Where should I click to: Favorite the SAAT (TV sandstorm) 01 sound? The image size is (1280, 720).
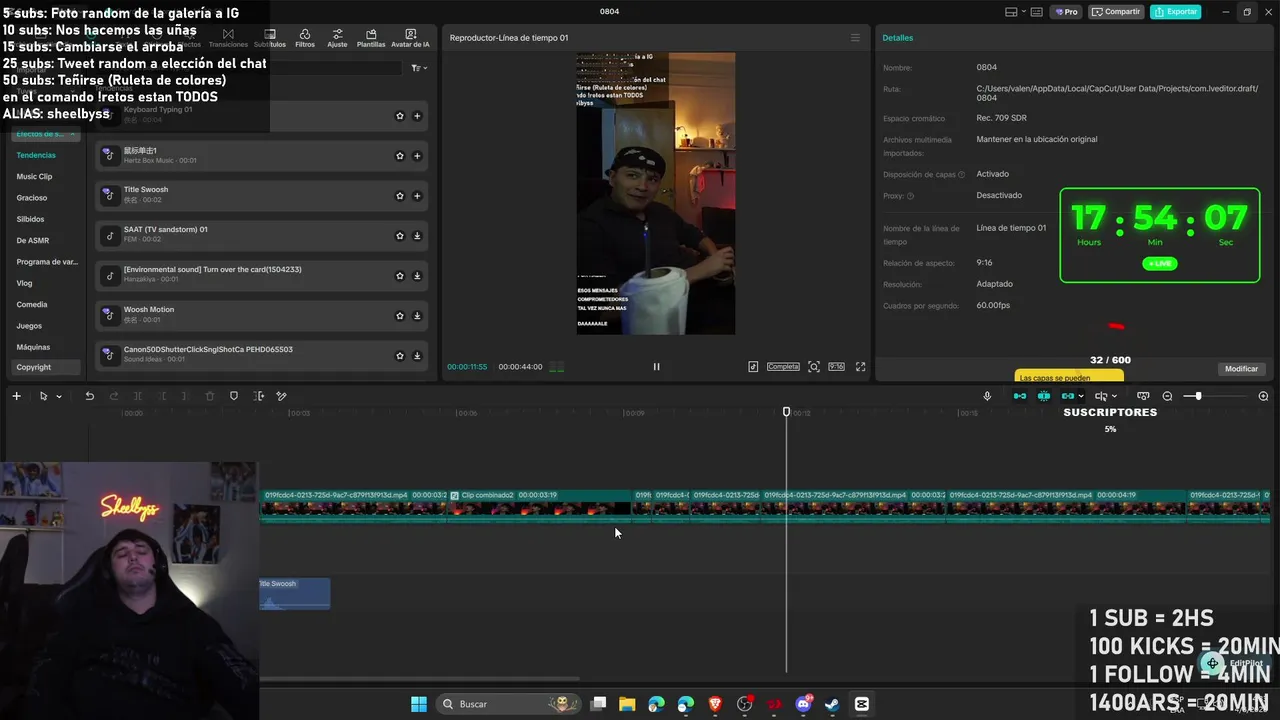coord(400,236)
